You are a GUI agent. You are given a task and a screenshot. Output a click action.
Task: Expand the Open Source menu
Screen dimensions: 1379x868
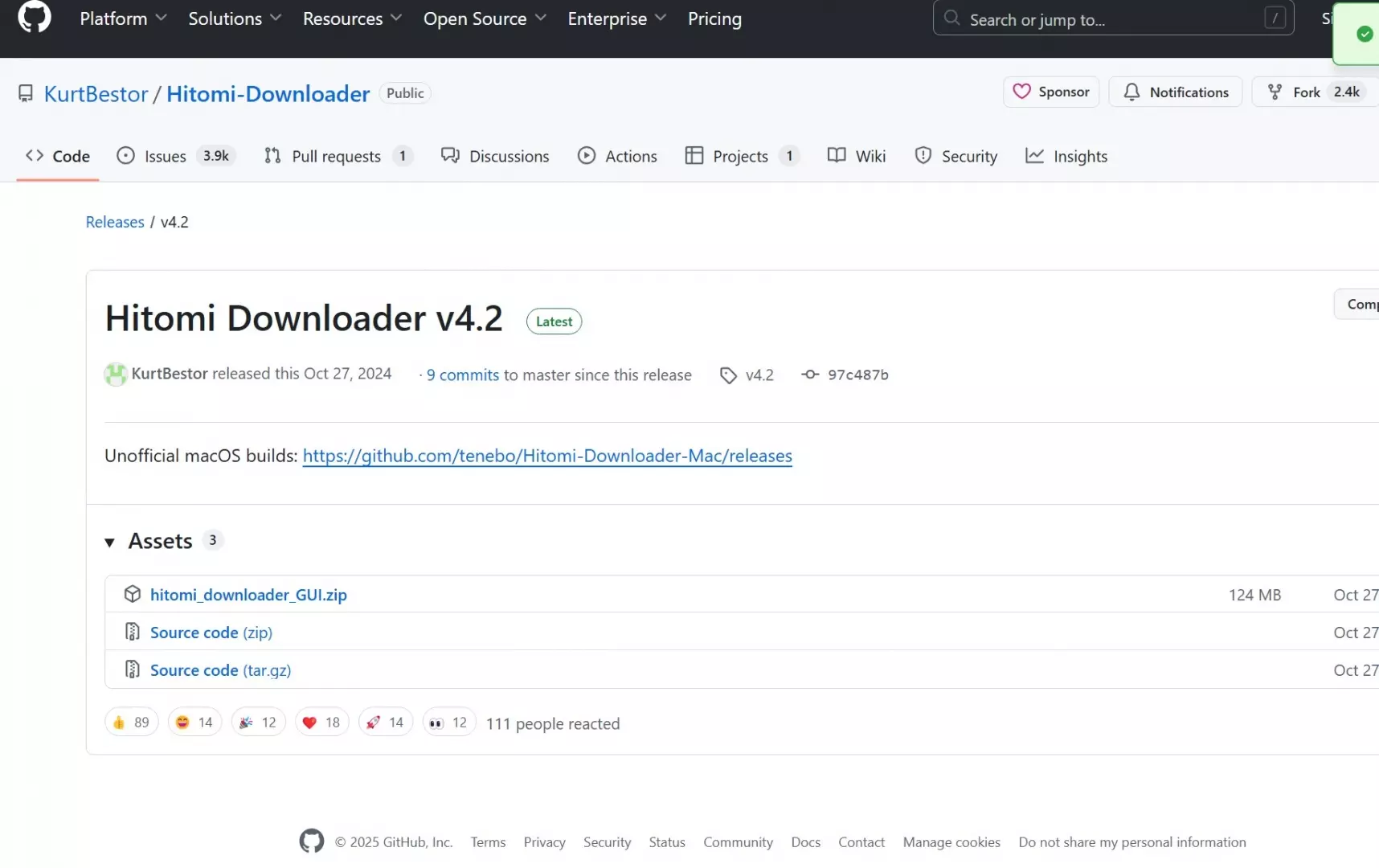coord(485,18)
